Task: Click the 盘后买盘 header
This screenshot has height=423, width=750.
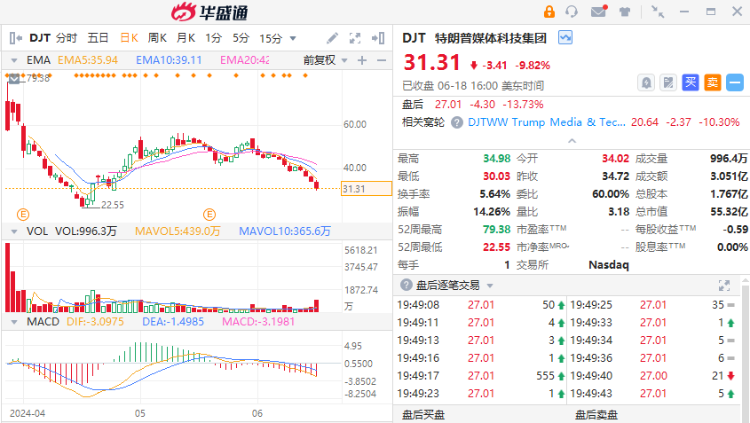Action: (423, 415)
